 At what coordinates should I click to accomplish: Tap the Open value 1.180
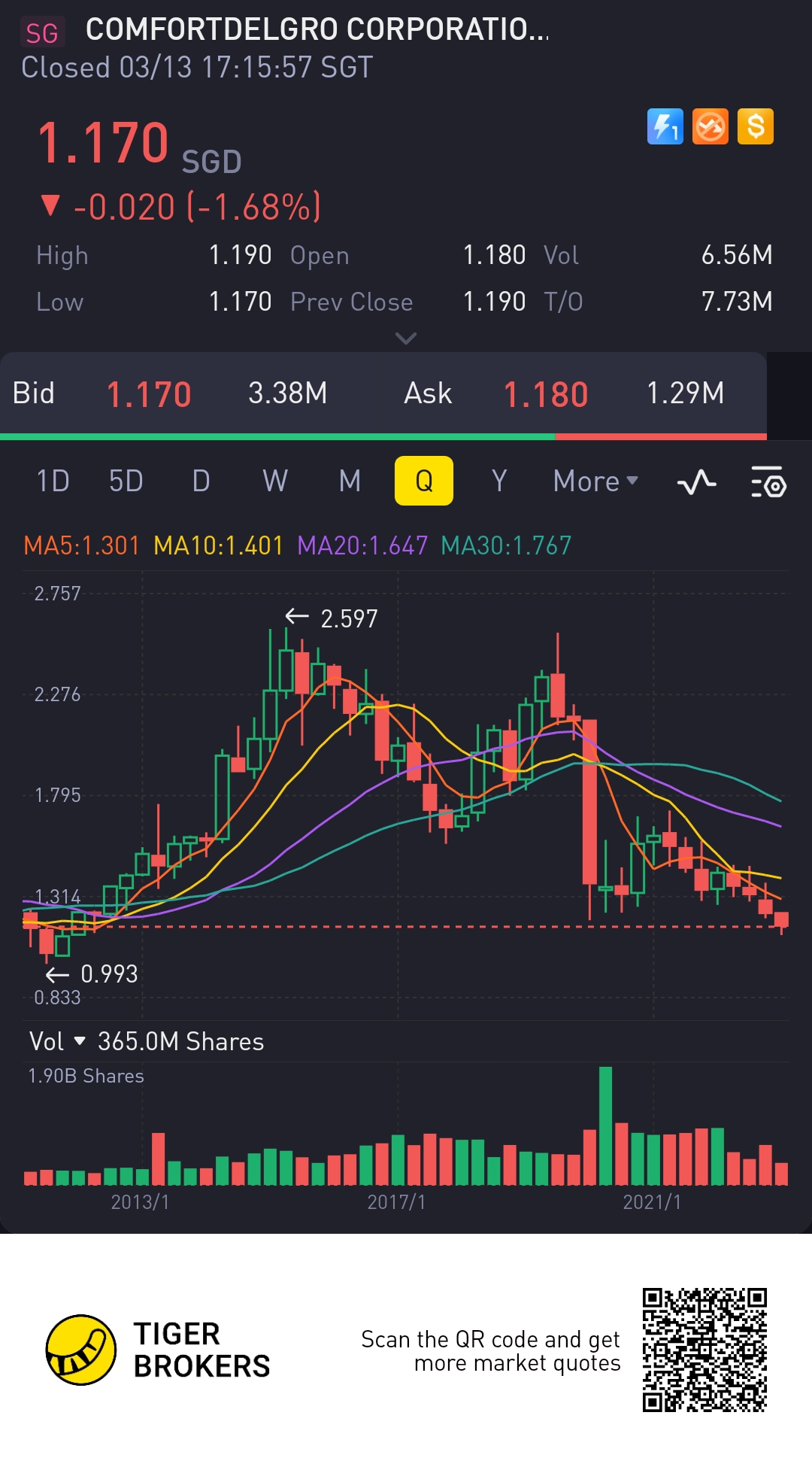(494, 255)
